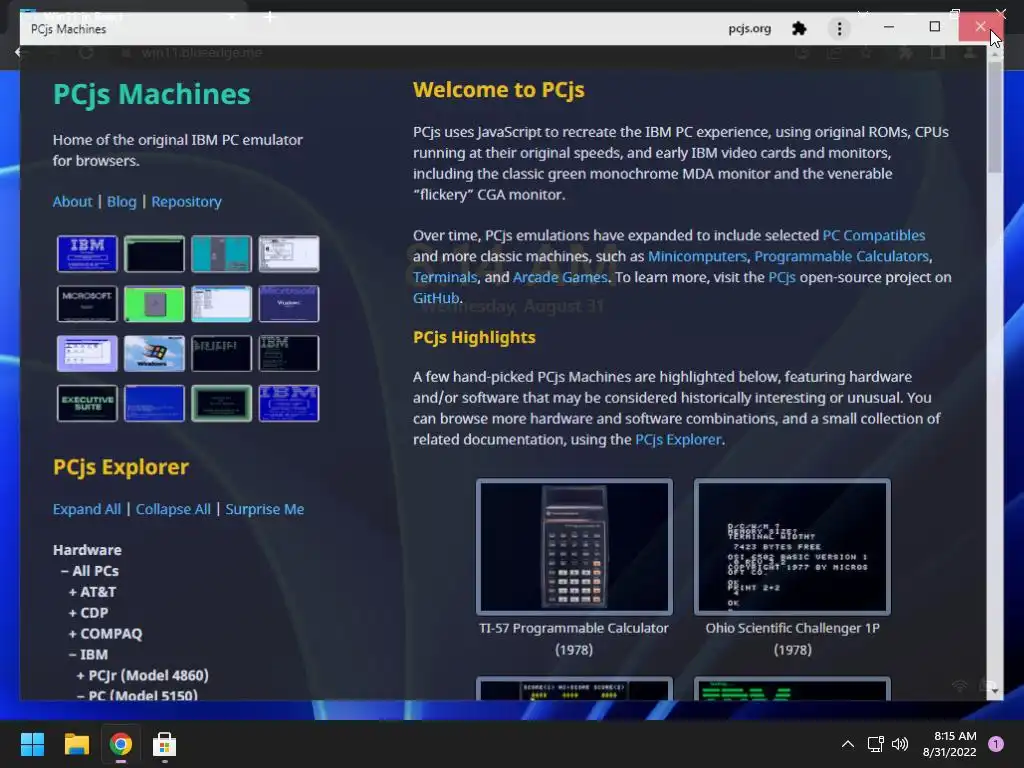Open the dark IBM thumbnail in third row

click(289, 353)
